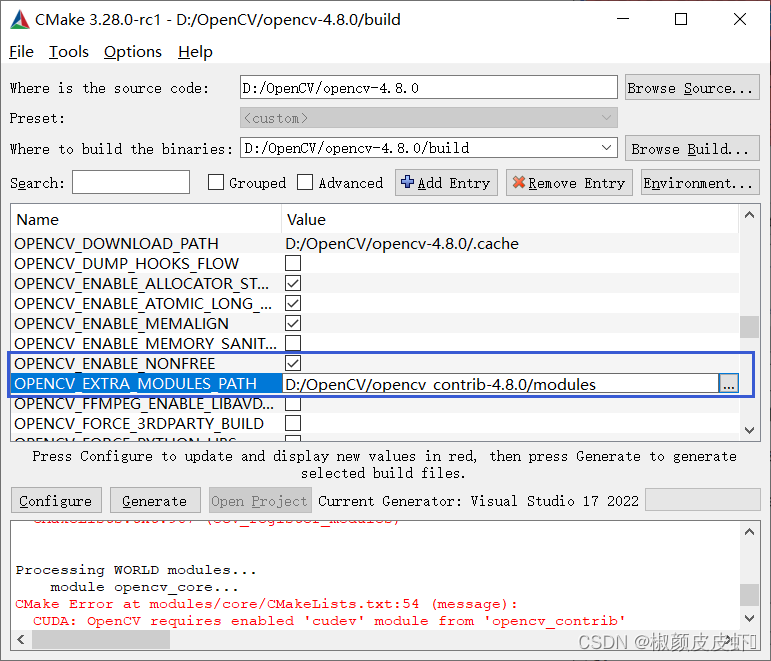Click the CUDA cudev requirement error line
This screenshot has width=771, height=661.
pyautogui.click(x=328, y=621)
